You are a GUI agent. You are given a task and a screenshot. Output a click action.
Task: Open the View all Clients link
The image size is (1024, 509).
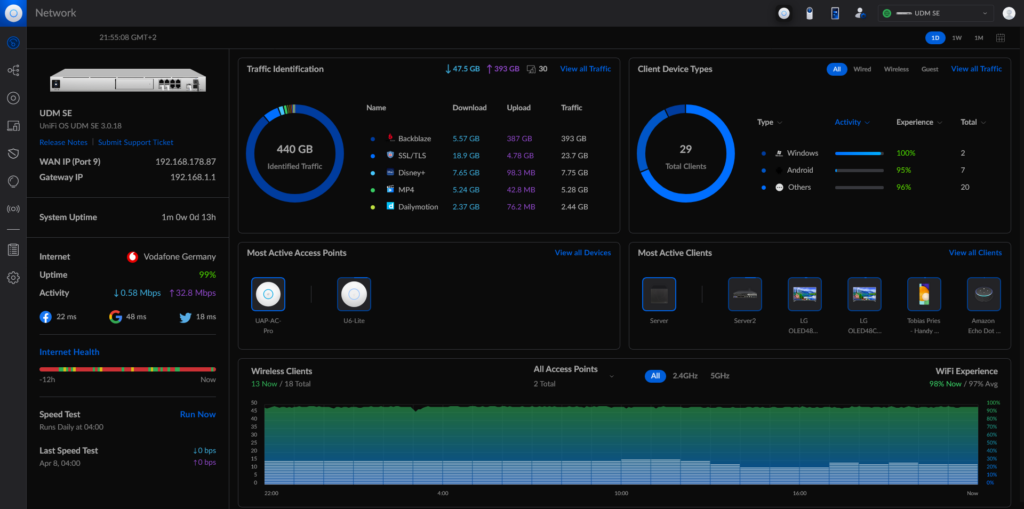pos(975,253)
